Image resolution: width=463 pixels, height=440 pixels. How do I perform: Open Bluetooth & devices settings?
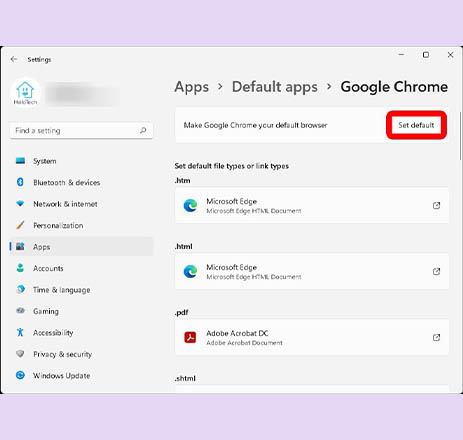(x=82, y=182)
